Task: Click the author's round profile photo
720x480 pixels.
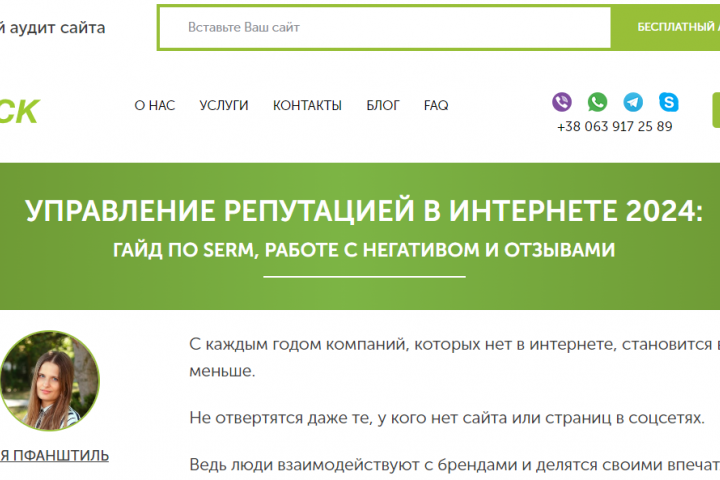Action: tap(49, 381)
